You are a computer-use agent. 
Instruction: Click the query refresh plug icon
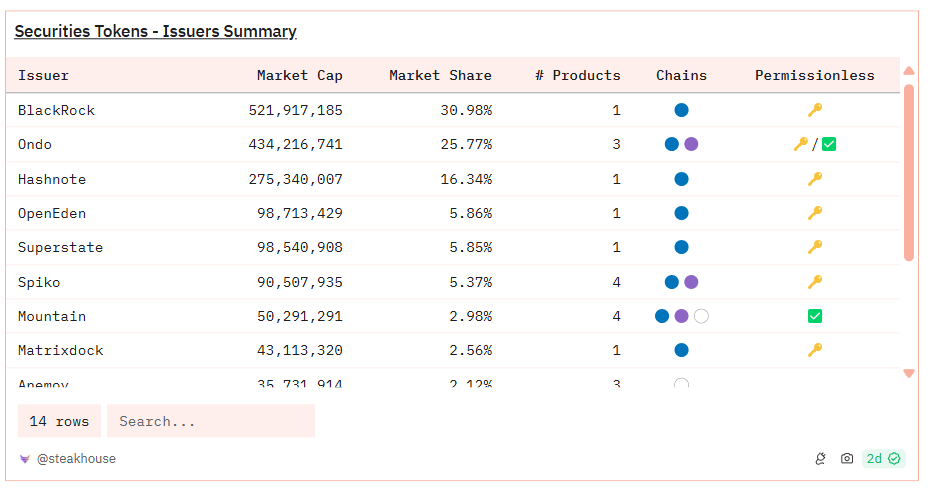click(820, 458)
